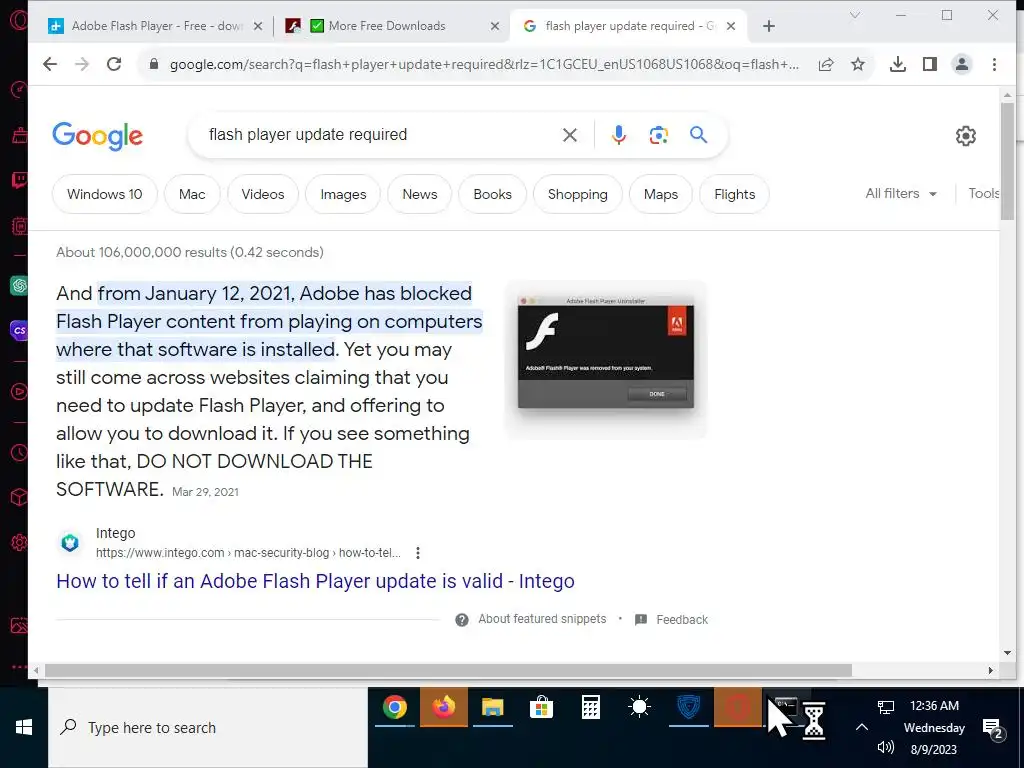This screenshot has height=768, width=1024.
Task: Open GX Control speedometer icon in Opera sidebar
Action: [x=19, y=89]
